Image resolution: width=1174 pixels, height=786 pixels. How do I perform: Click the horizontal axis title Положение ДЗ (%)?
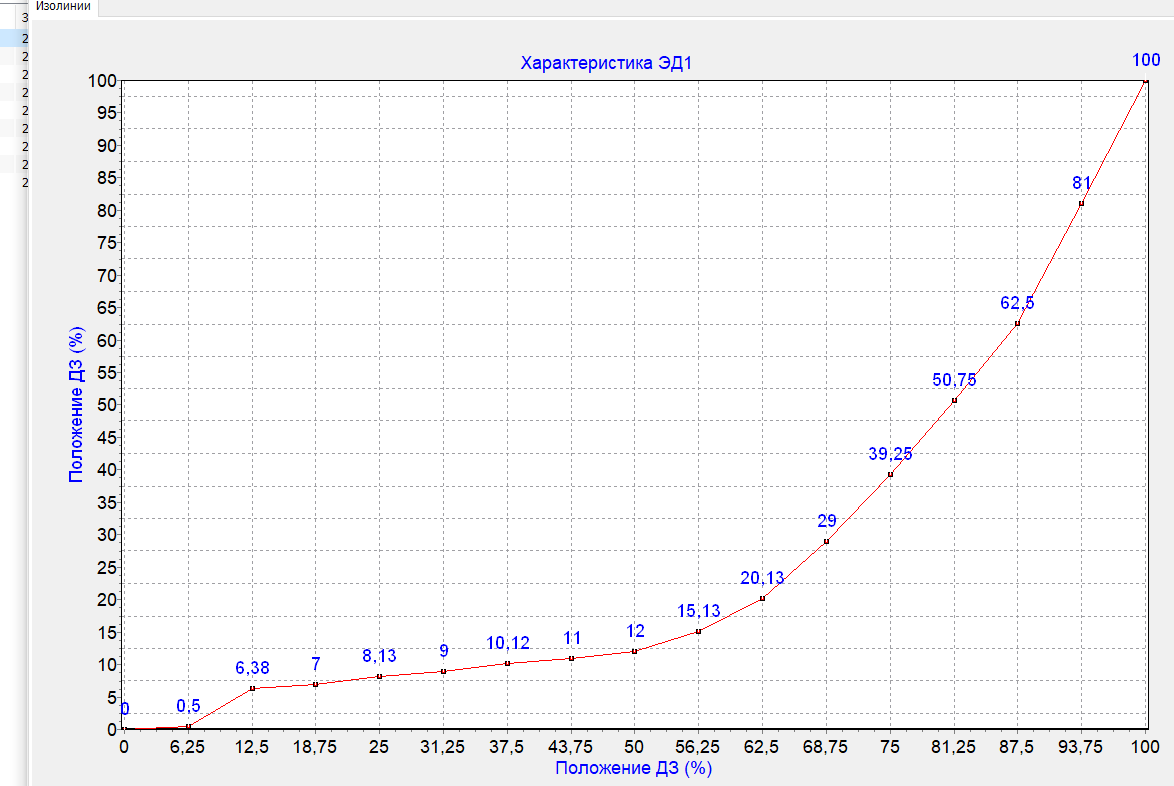[x=633, y=768]
